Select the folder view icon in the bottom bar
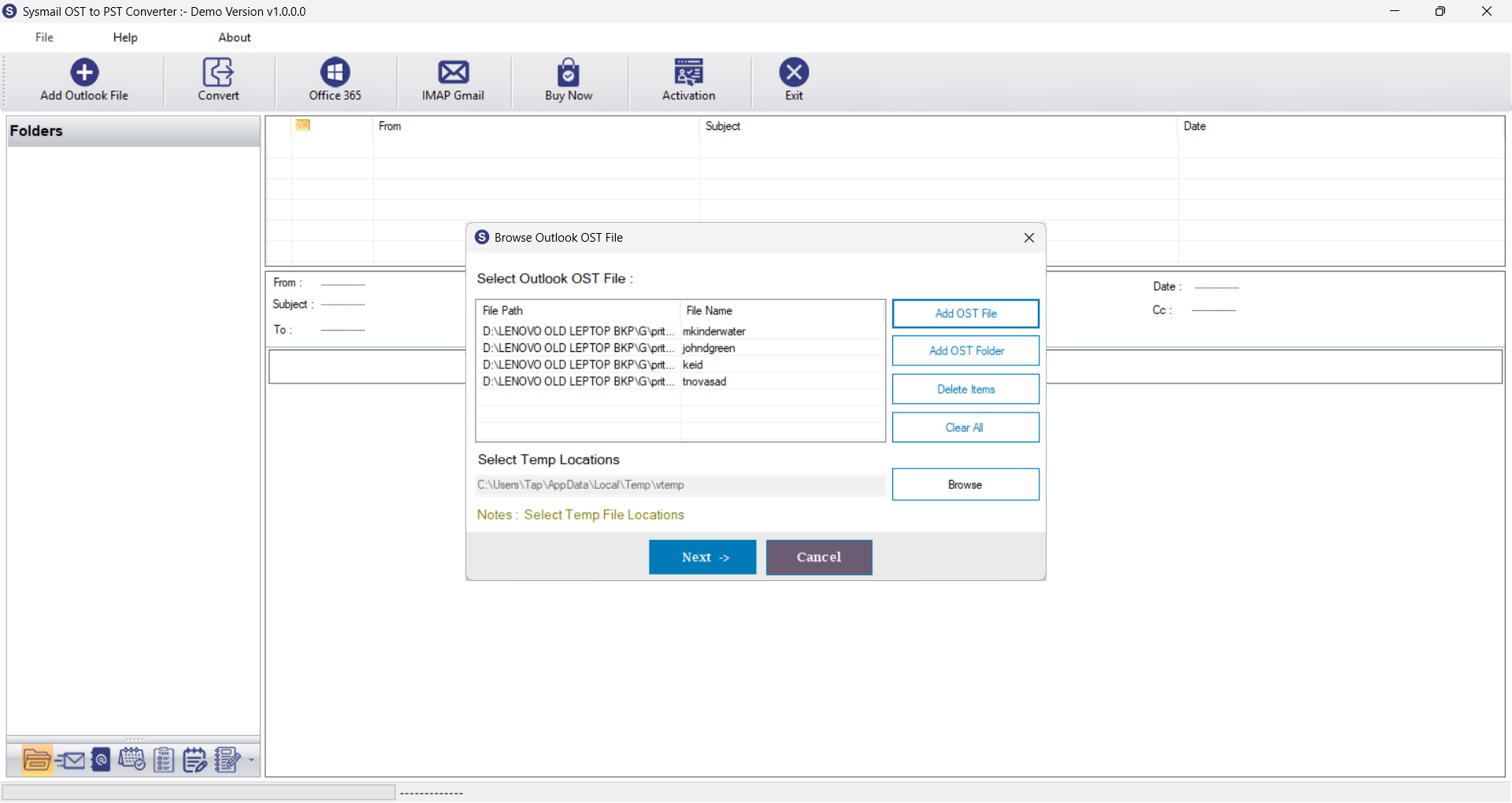The height and width of the screenshot is (803, 1512). point(37,760)
